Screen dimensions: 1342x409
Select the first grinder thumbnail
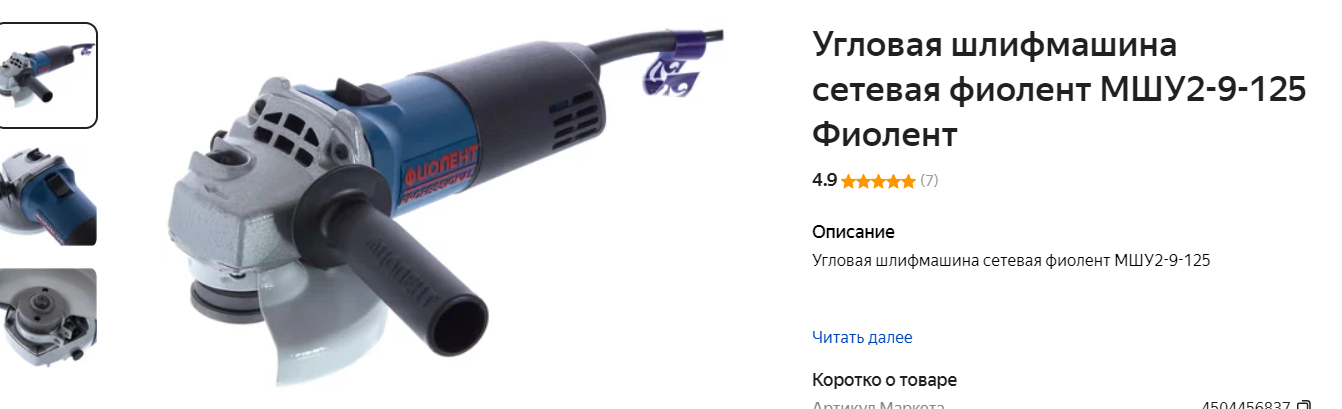coord(47,75)
